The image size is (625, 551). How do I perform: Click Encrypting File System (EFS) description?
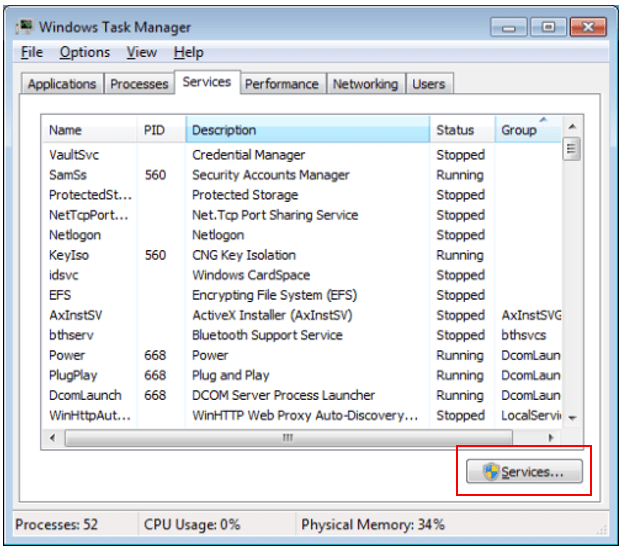[275, 295]
